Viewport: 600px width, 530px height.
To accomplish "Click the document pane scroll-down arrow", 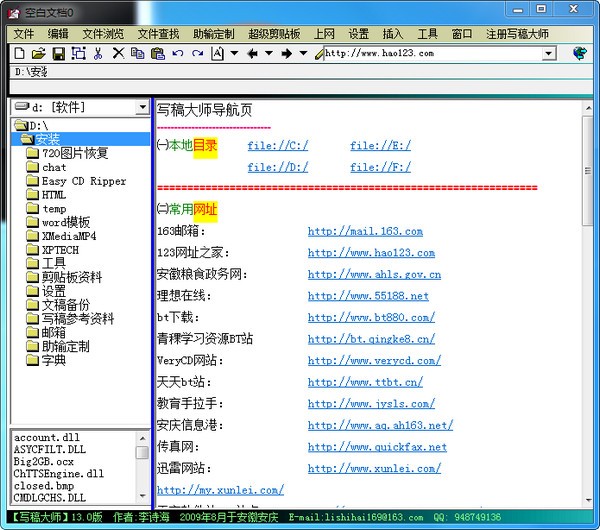I will tap(588, 501).
